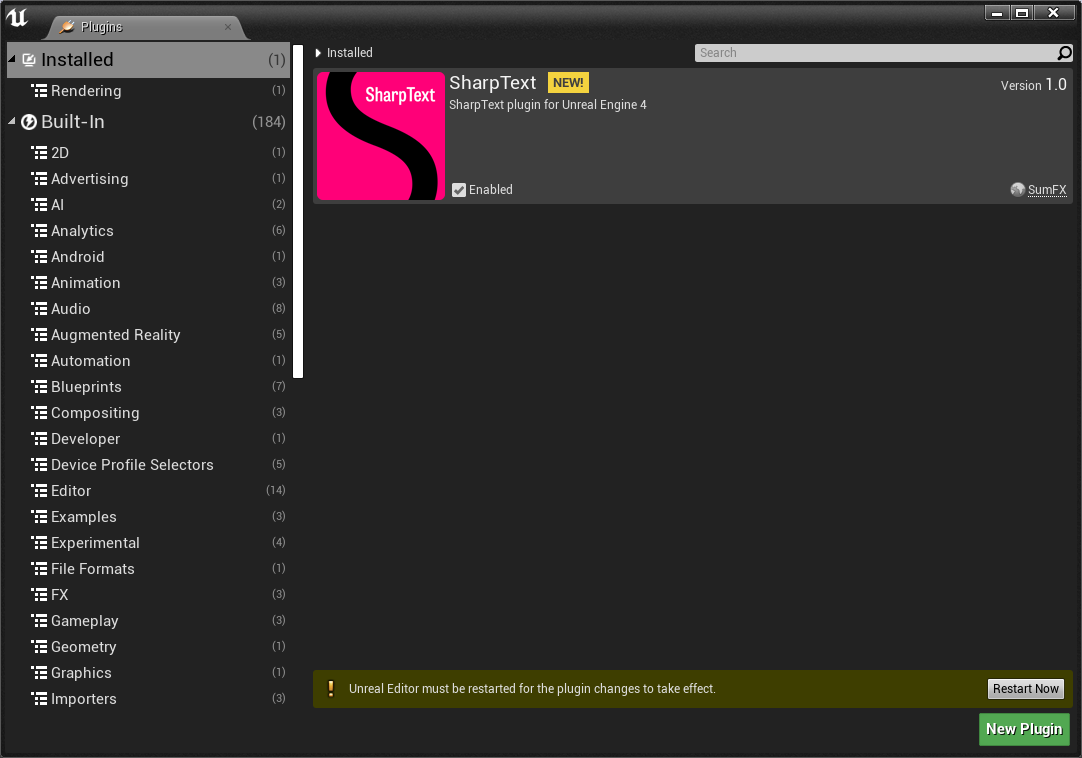Click the Rendering category list icon
Screen dimensions: 1082x758
coord(39,90)
